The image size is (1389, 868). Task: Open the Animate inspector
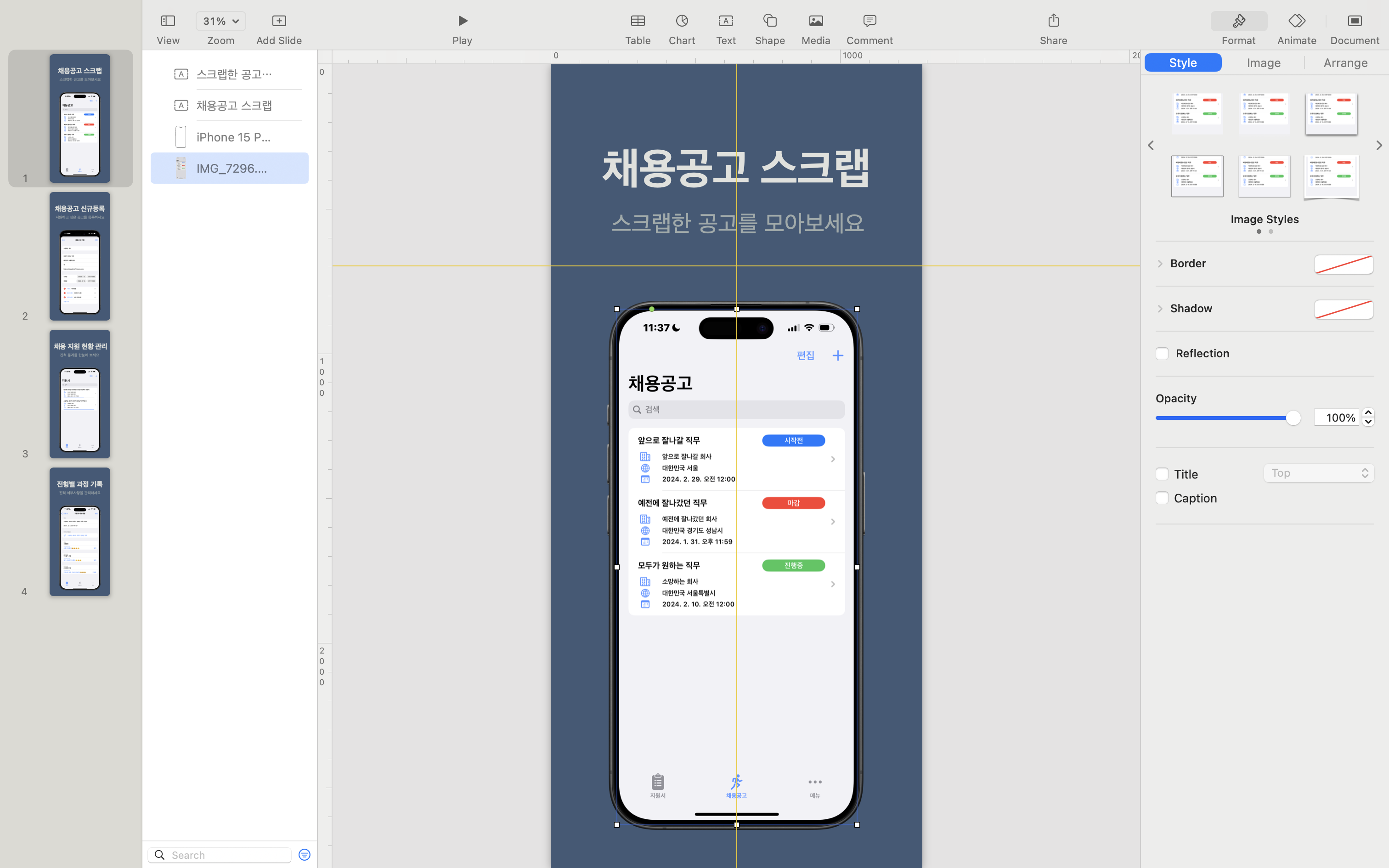[x=1296, y=21]
